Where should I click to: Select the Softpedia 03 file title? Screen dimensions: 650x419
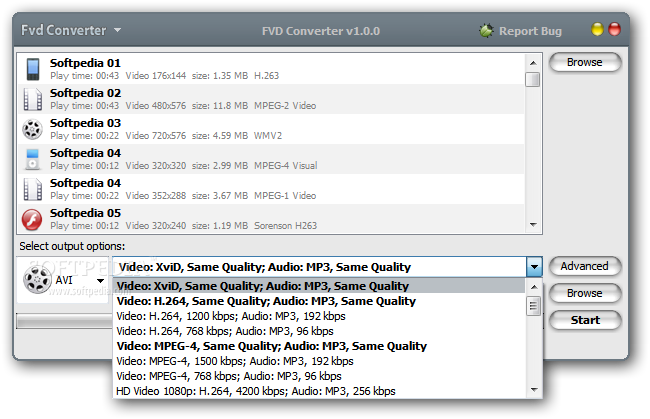85,123
